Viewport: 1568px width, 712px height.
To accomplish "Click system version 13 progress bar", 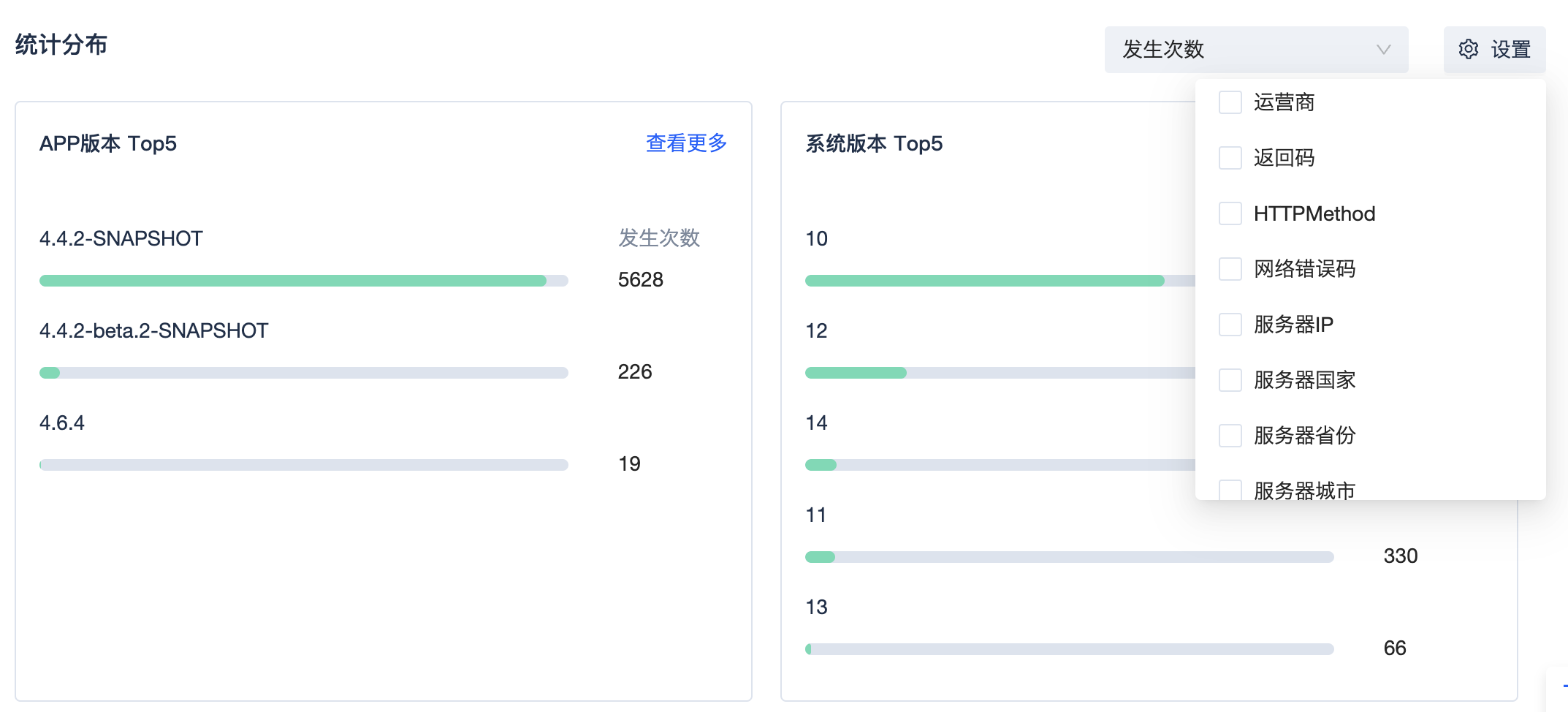I will click(x=1069, y=649).
